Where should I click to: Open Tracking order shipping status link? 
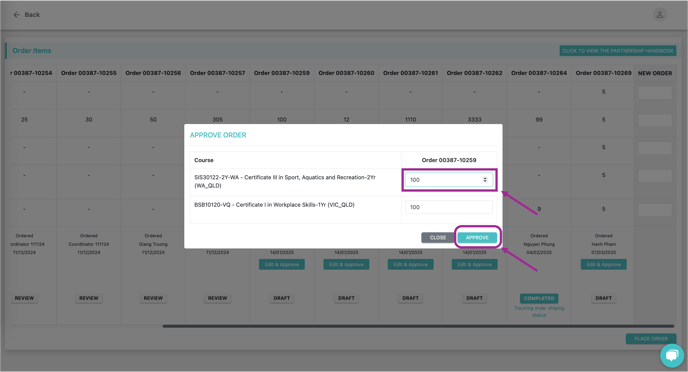click(x=539, y=311)
